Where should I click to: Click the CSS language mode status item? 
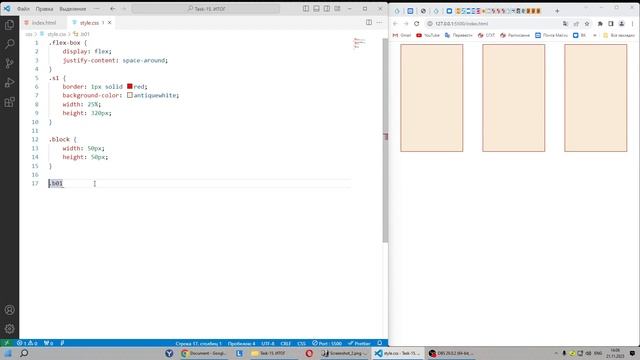point(301,344)
